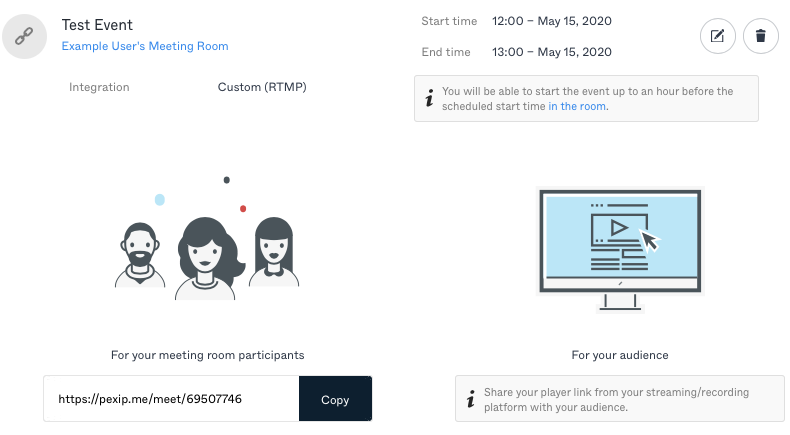Click the info icon in start-time notice
This screenshot has width=790, height=435.
point(430,98)
